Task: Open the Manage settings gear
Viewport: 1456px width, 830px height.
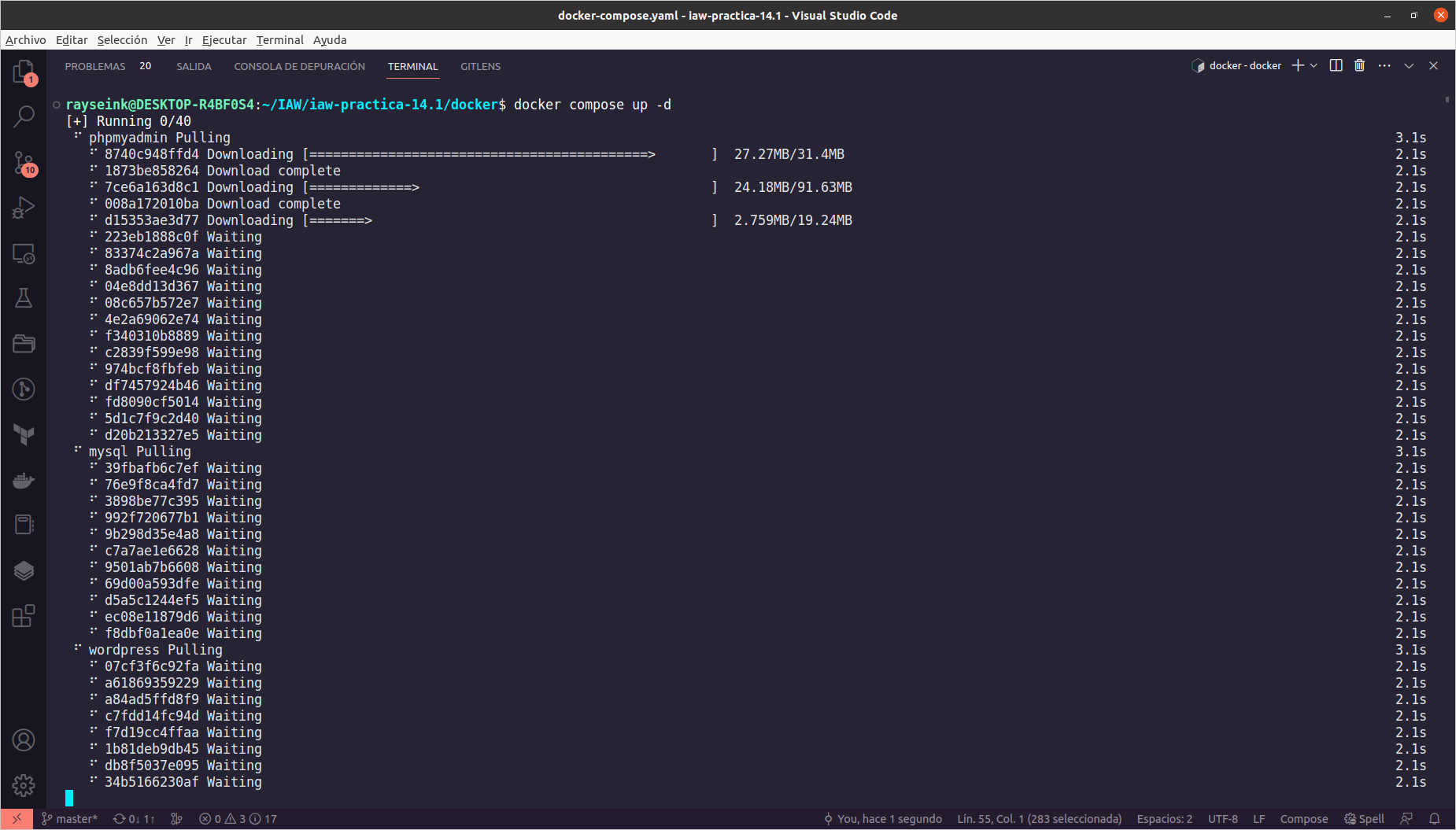Action: [x=24, y=786]
